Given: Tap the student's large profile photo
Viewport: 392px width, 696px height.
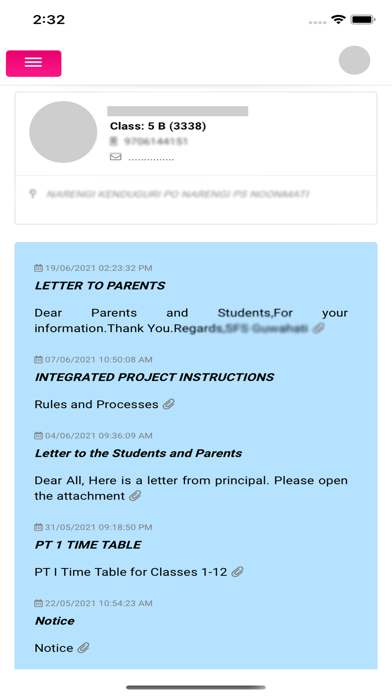Looking at the screenshot, I should [x=63, y=132].
